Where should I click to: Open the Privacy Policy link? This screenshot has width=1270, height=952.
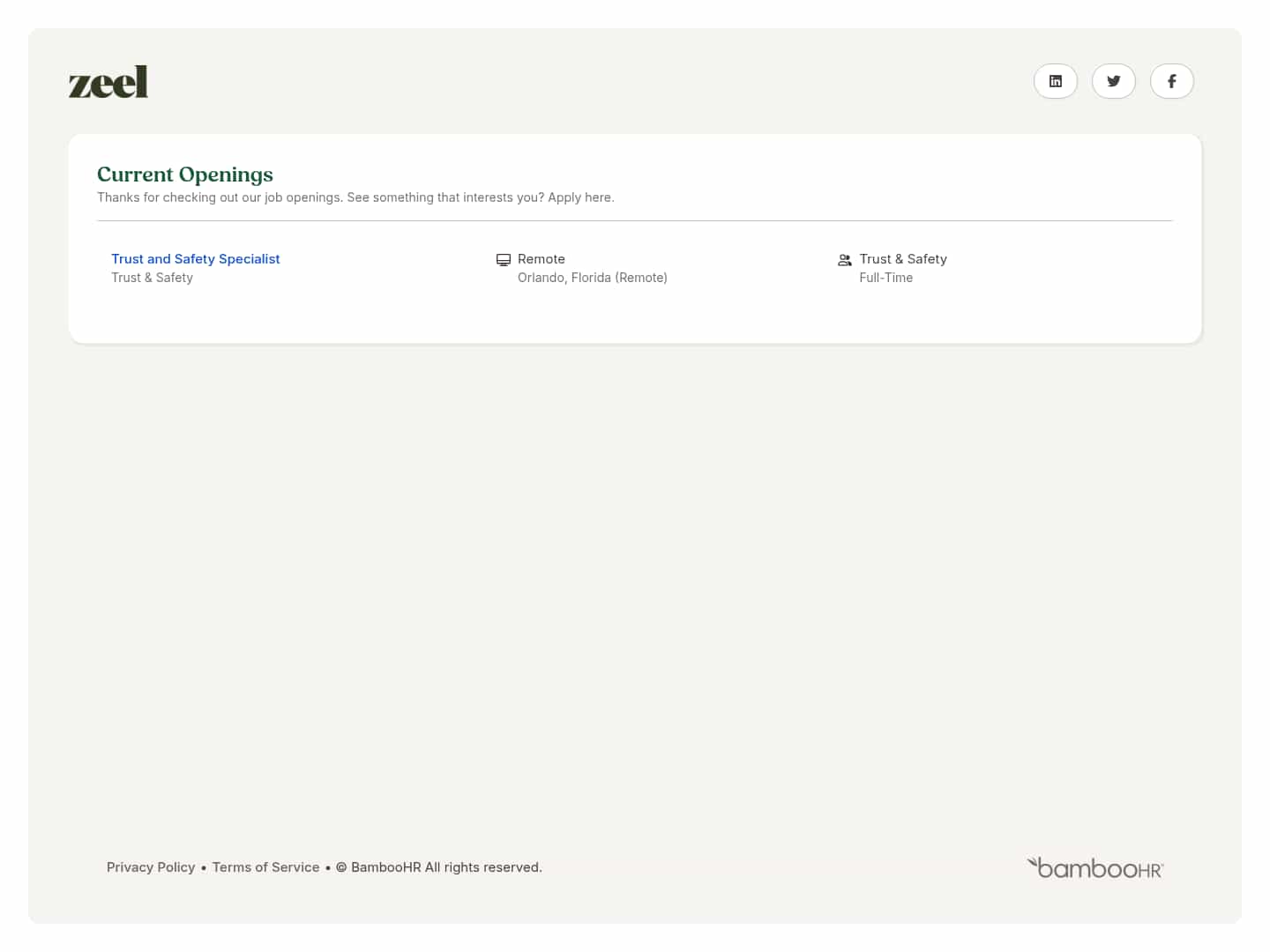pyautogui.click(x=151, y=867)
